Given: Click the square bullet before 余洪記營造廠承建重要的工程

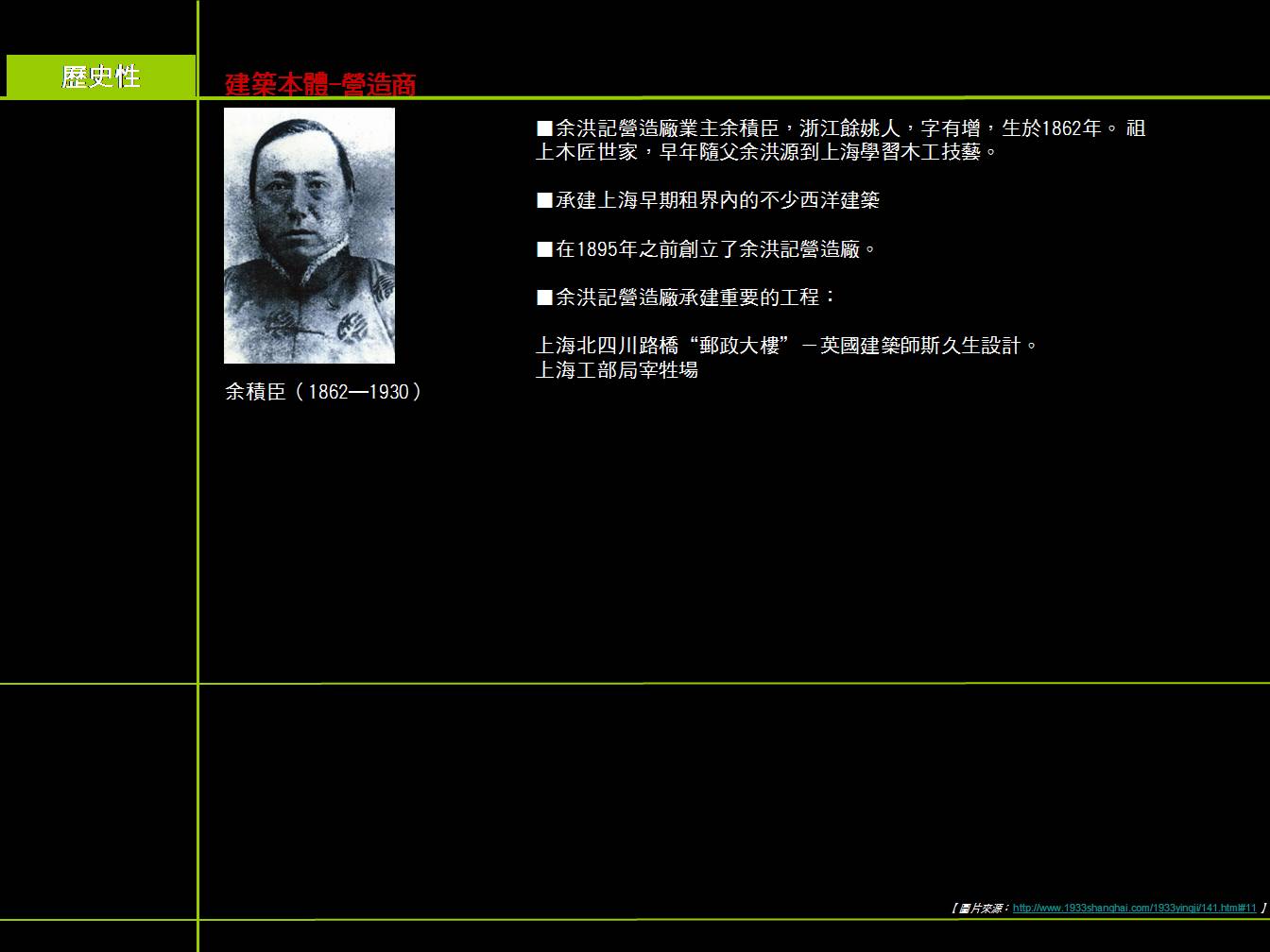Looking at the screenshot, I should [544, 297].
